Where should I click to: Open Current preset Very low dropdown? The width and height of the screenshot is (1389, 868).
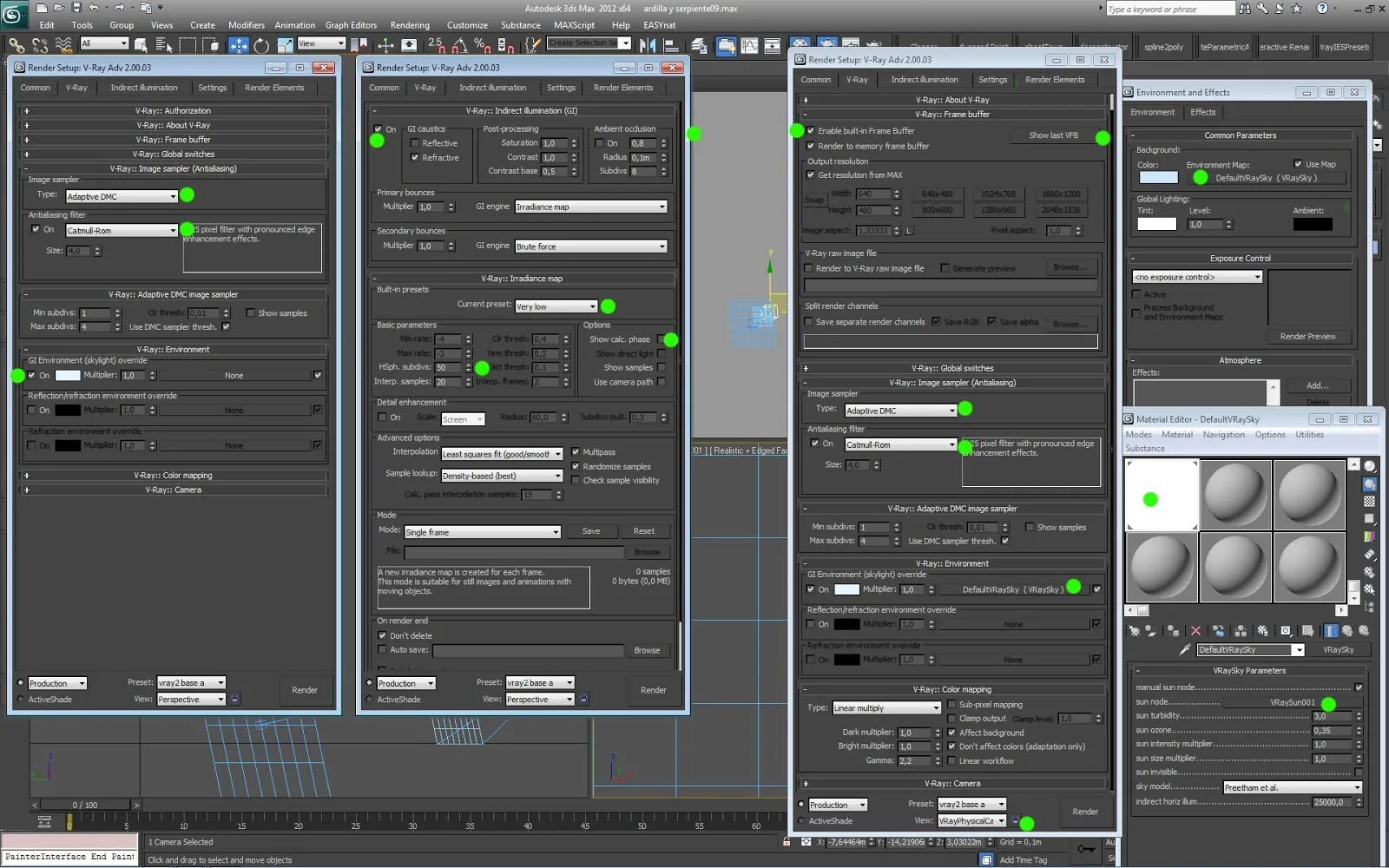tap(556, 306)
